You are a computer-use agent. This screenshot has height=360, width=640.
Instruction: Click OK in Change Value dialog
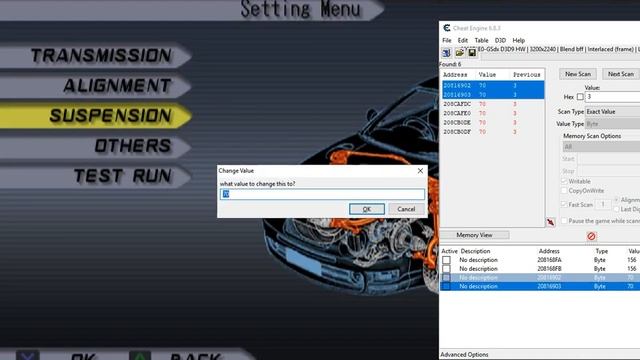367,209
